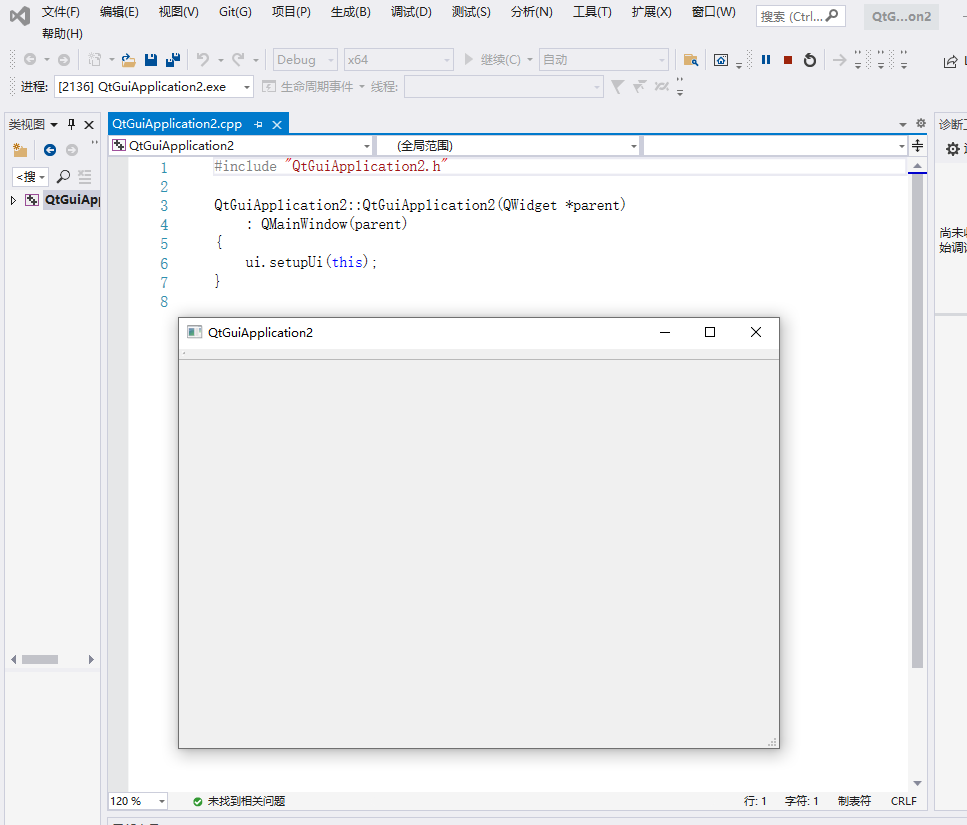Click the Navigate Backward circle arrow in main toolbar
The height and width of the screenshot is (825, 967).
click(x=30, y=60)
